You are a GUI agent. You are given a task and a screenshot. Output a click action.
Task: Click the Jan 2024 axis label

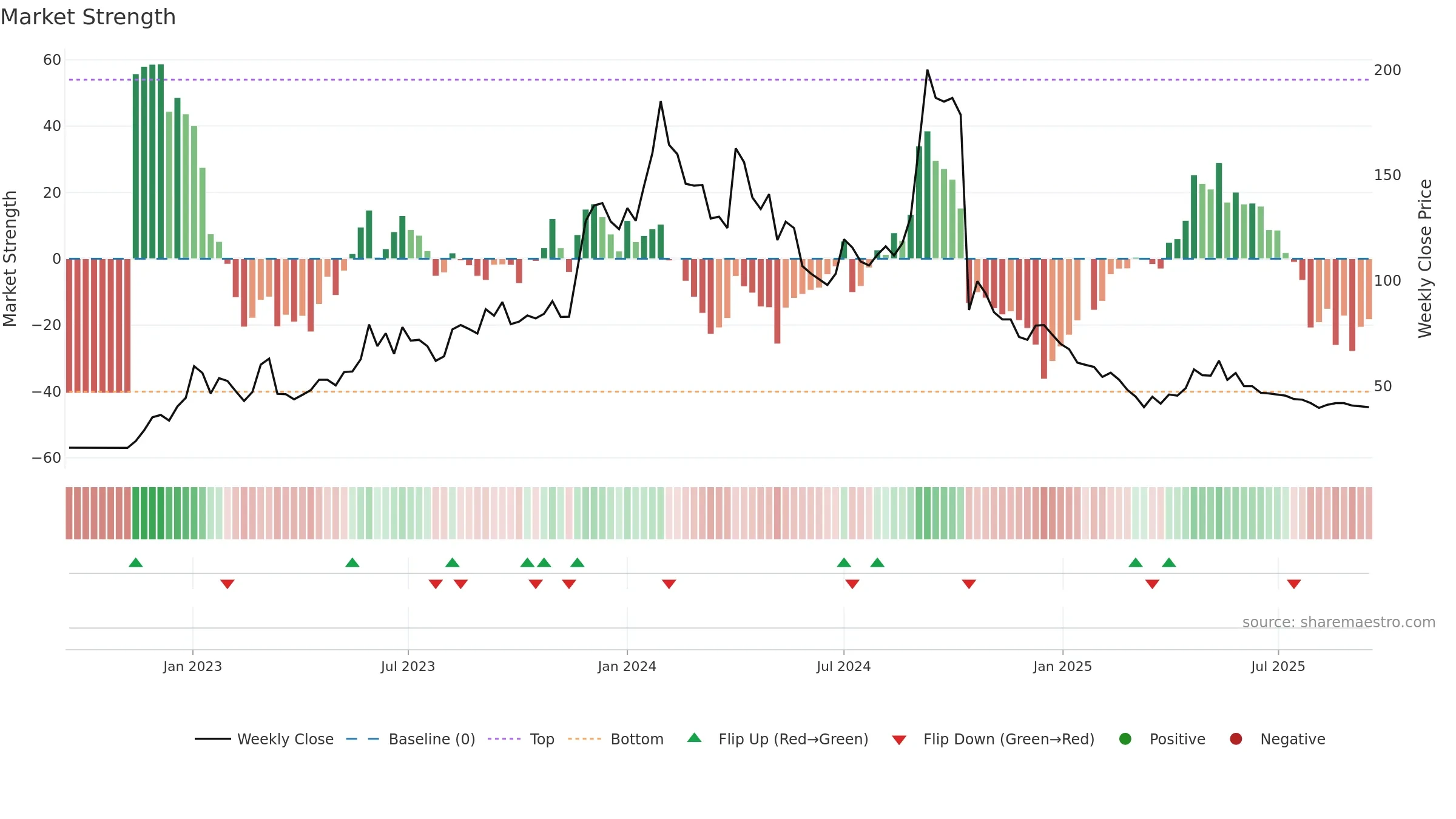tap(627, 666)
